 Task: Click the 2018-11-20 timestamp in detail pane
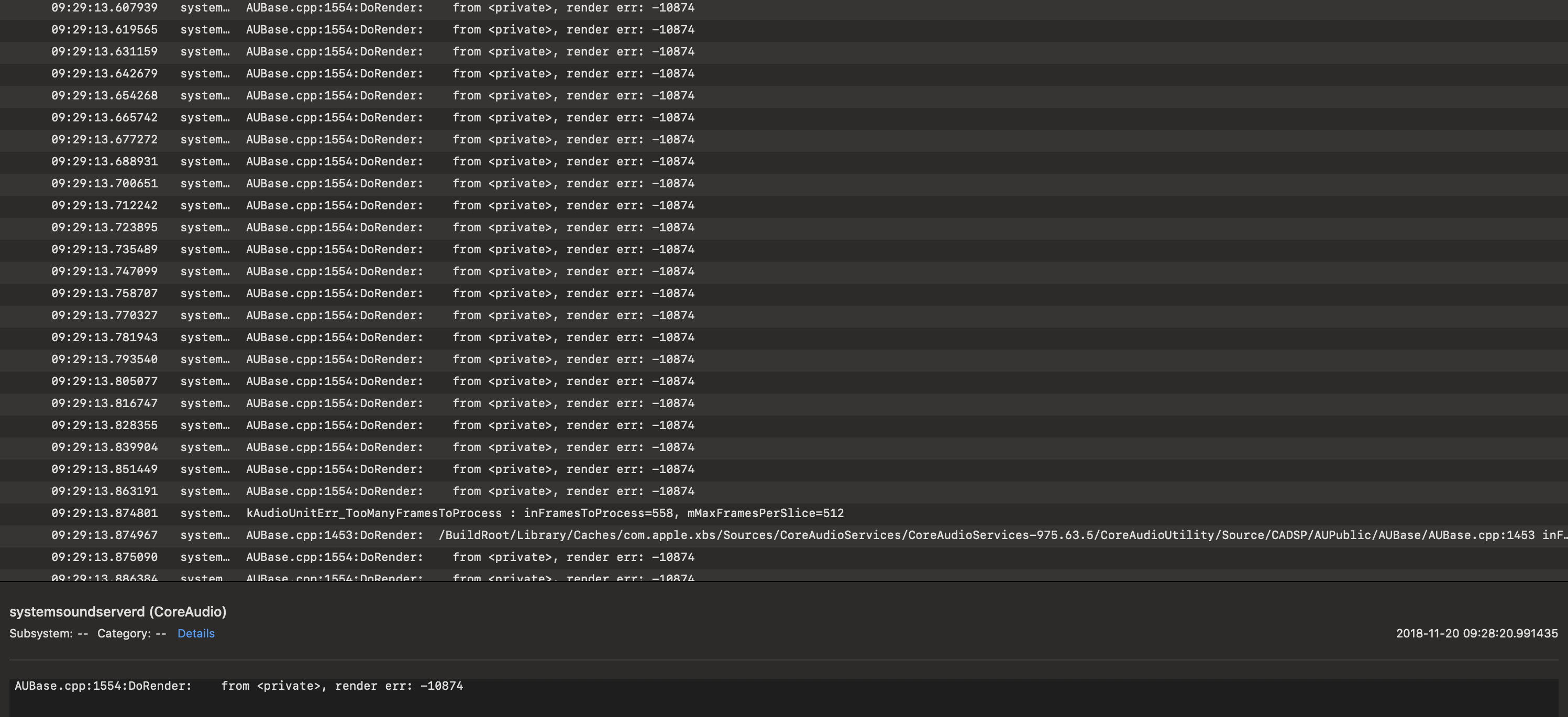point(1477,633)
